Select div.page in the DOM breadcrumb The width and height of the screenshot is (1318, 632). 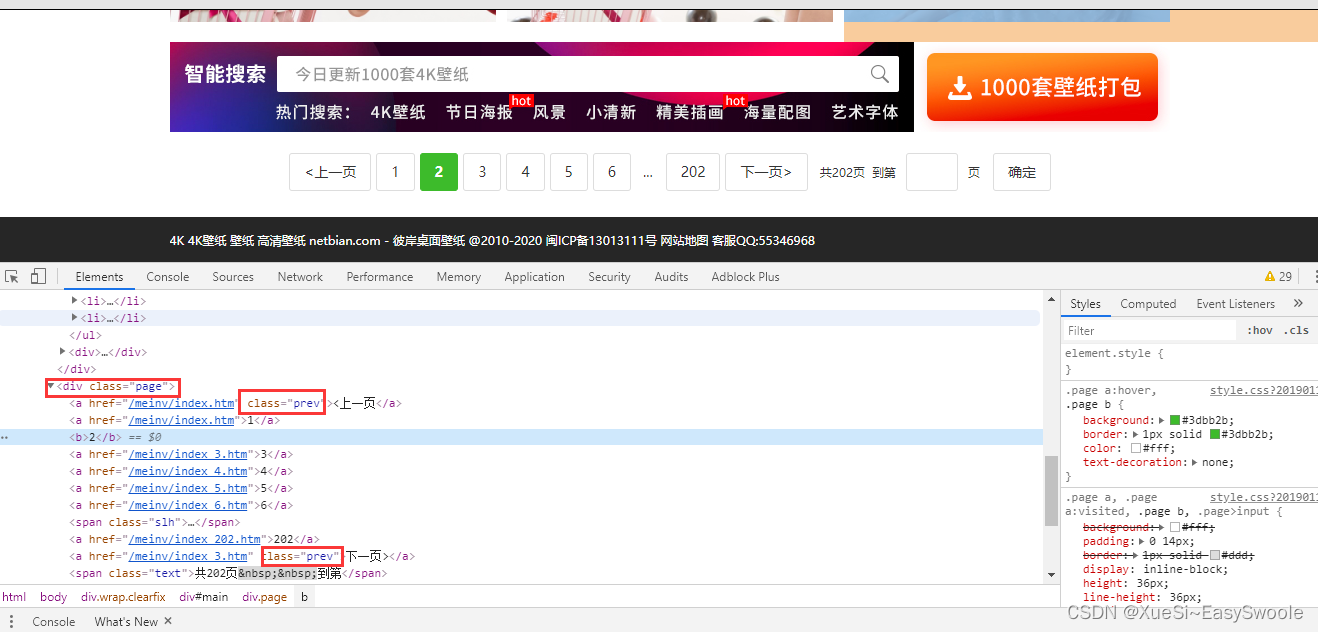(x=264, y=596)
